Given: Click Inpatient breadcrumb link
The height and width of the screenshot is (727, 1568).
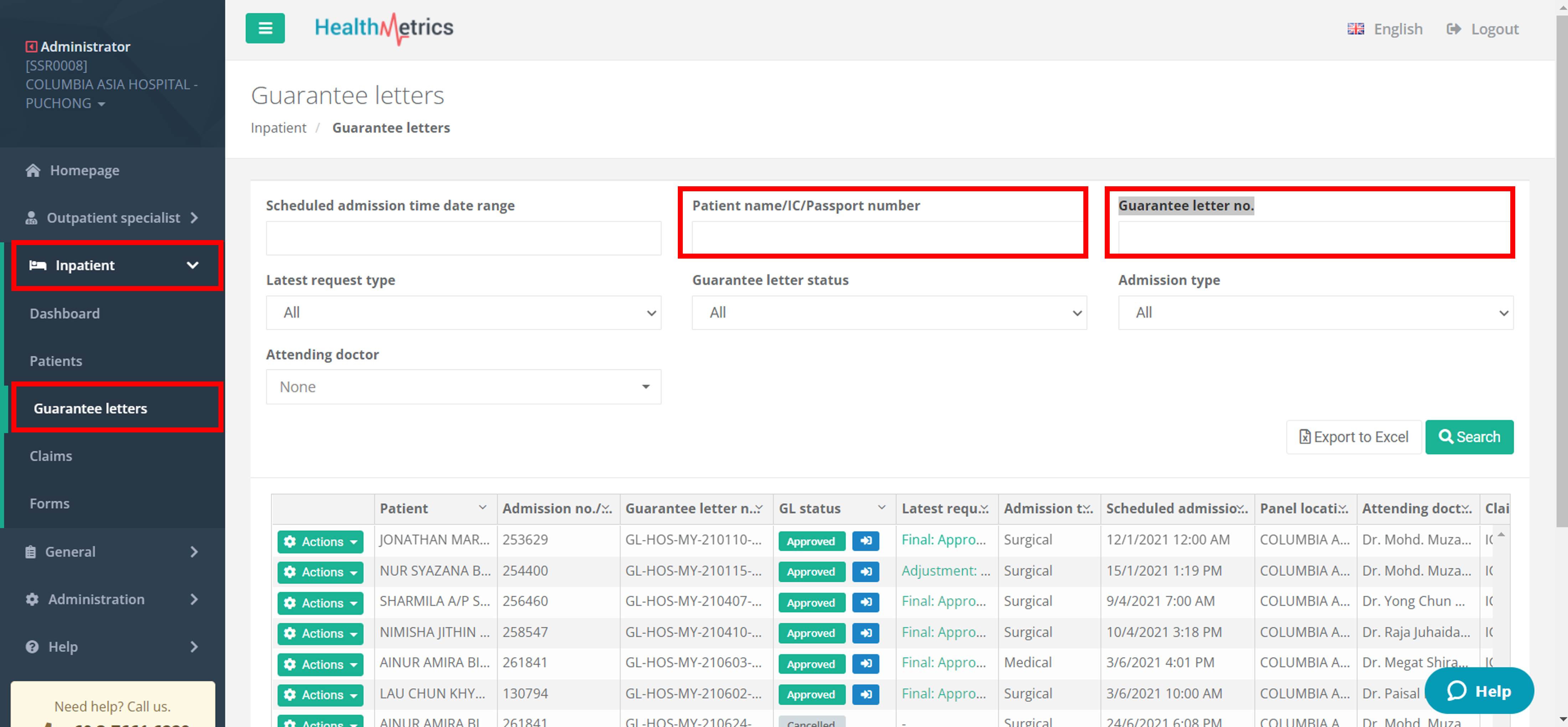Looking at the screenshot, I should tap(278, 128).
